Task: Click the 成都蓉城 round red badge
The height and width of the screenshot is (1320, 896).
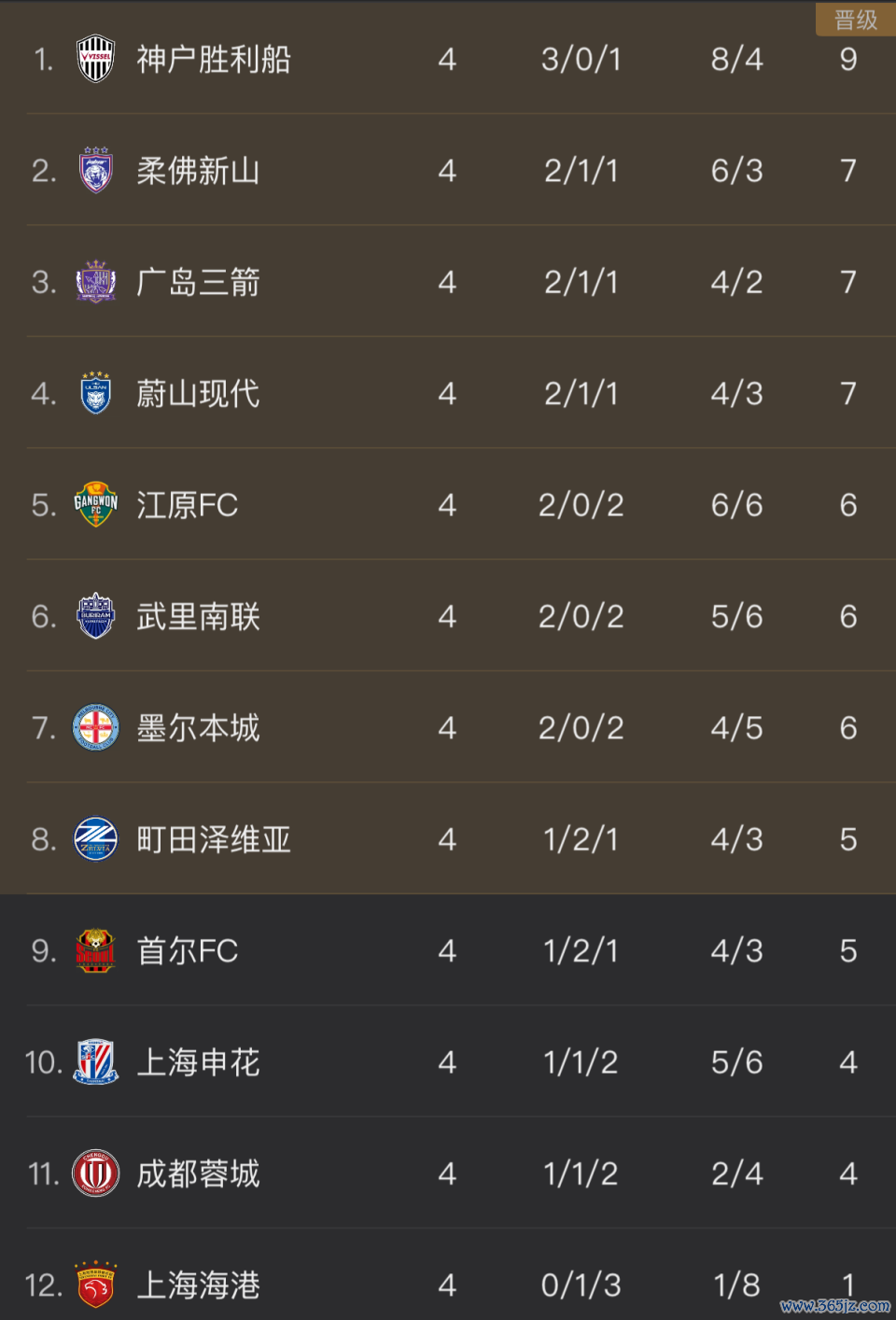Action: (x=95, y=1173)
